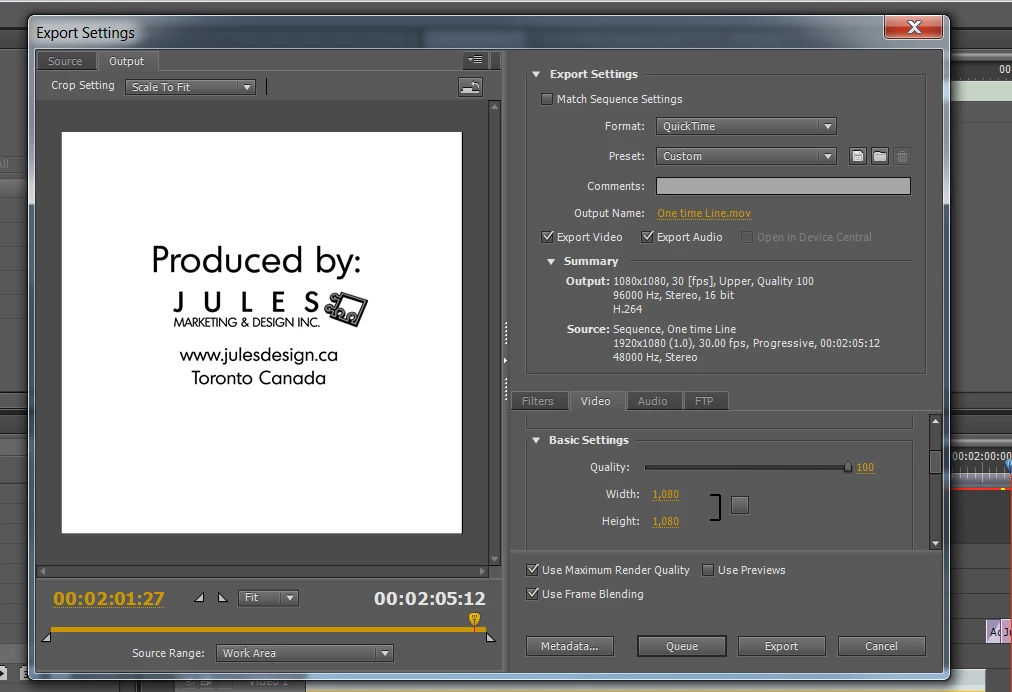Collapse the Summary section
Screen dimensions: 1012x692
coord(551,261)
